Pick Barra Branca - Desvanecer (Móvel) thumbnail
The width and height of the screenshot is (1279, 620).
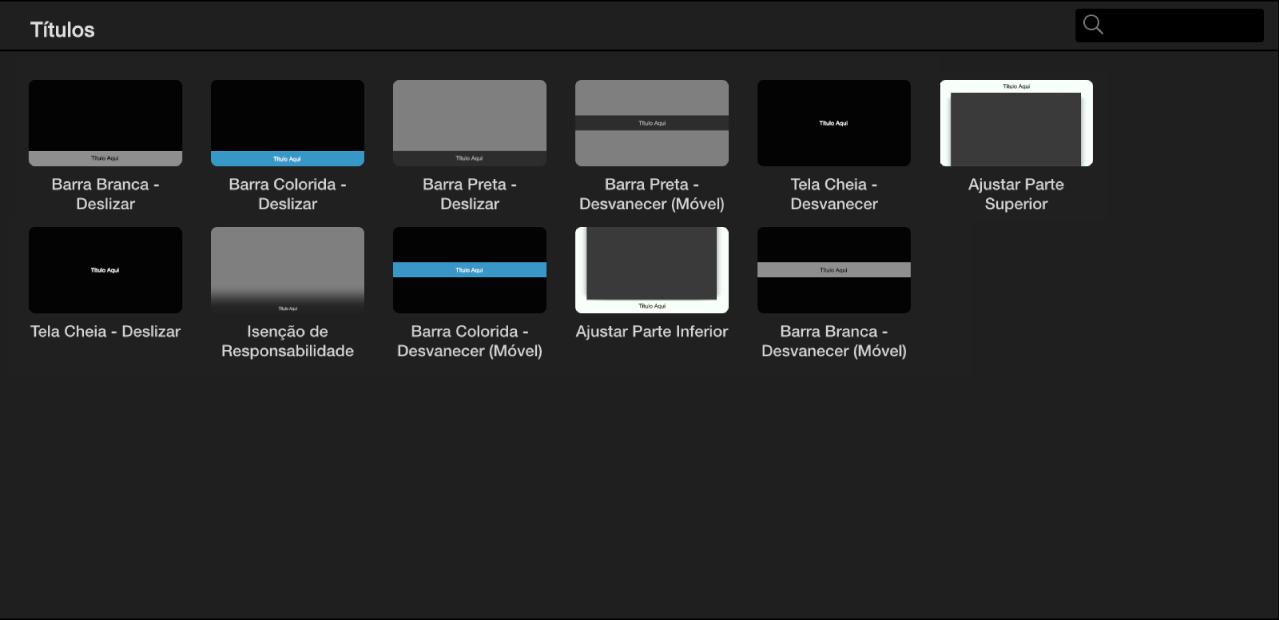pyautogui.click(x=834, y=270)
